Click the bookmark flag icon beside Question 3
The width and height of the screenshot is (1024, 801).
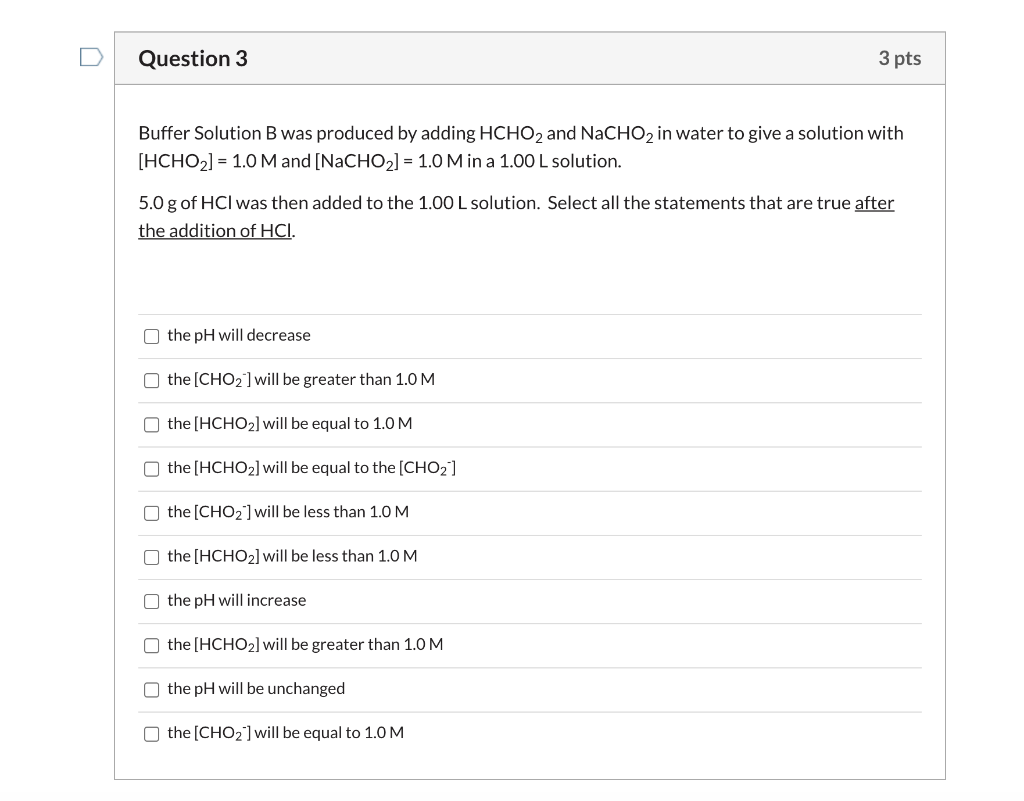pyautogui.click(x=90, y=58)
